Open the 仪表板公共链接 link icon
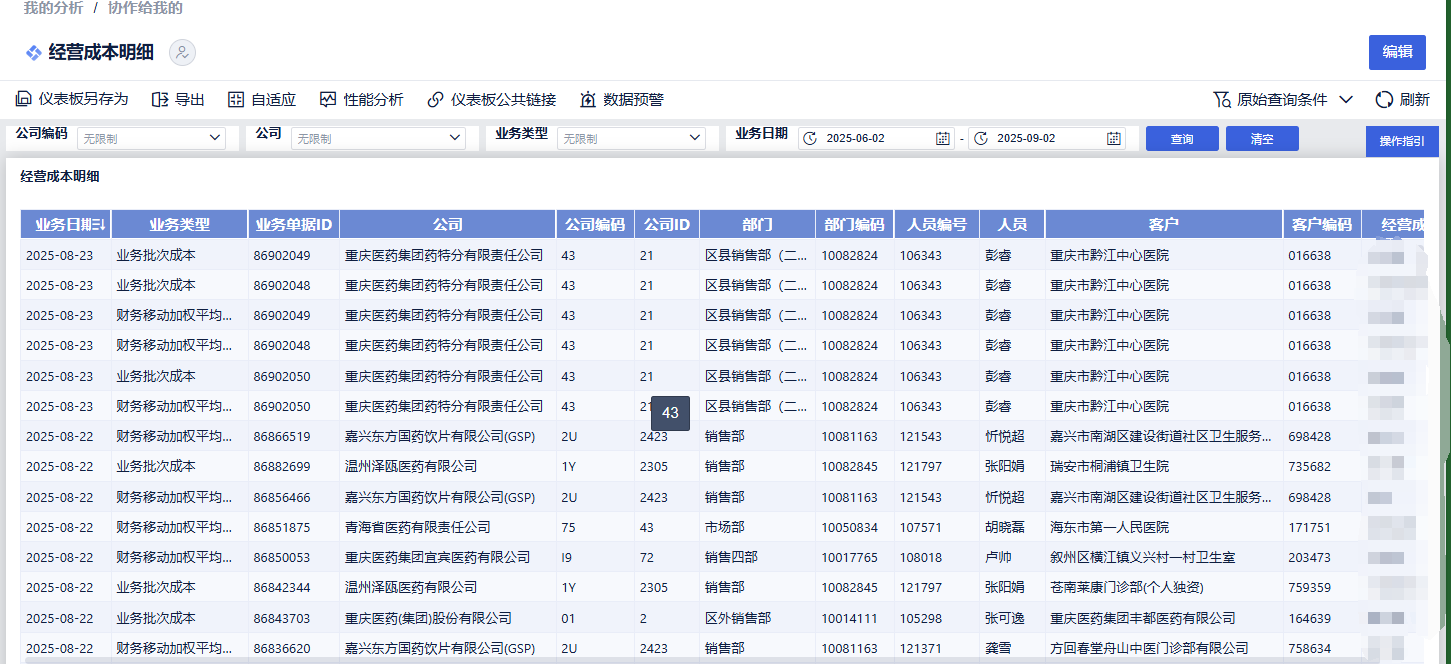The height and width of the screenshot is (664, 1451). 435,99
